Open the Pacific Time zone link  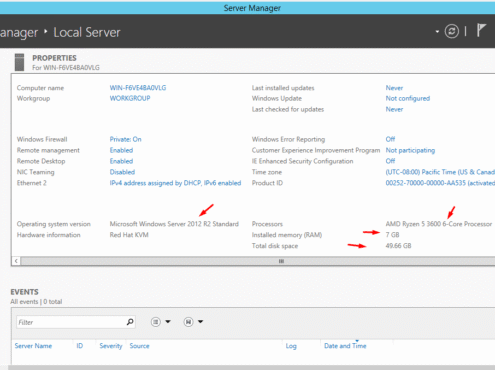click(x=440, y=172)
